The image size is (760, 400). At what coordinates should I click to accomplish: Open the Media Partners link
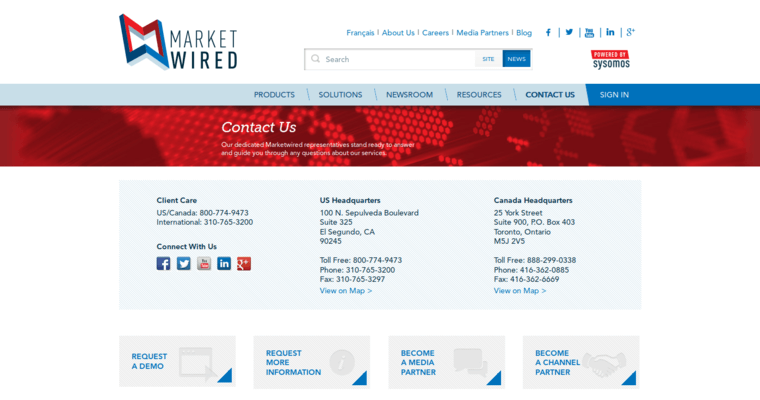(482, 32)
